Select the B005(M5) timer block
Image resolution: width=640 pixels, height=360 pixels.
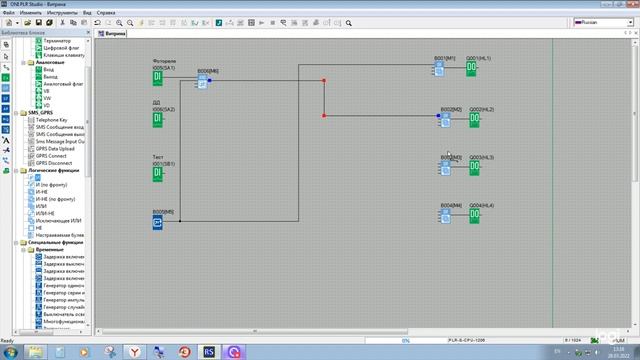click(x=158, y=222)
